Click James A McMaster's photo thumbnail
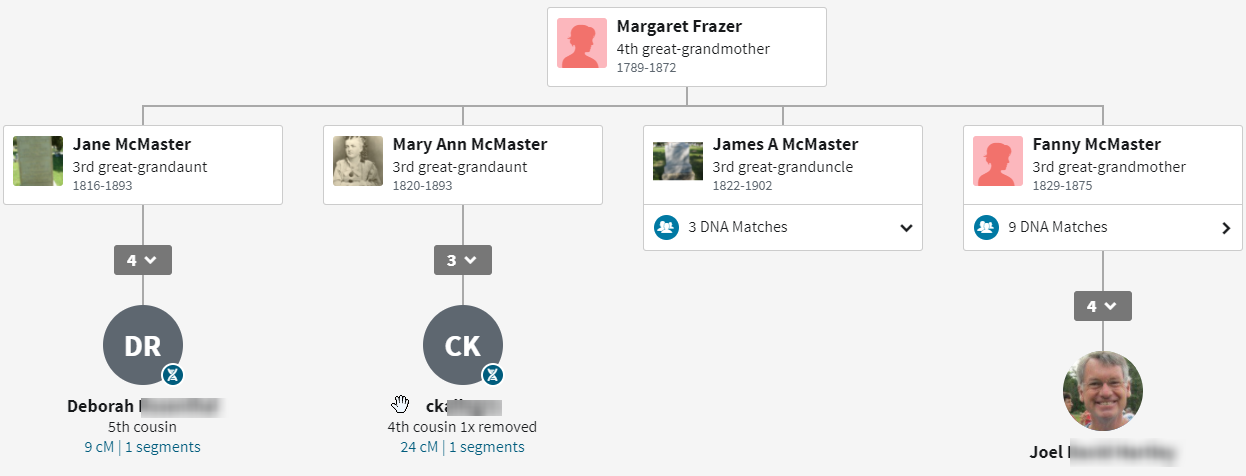 (x=678, y=161)
